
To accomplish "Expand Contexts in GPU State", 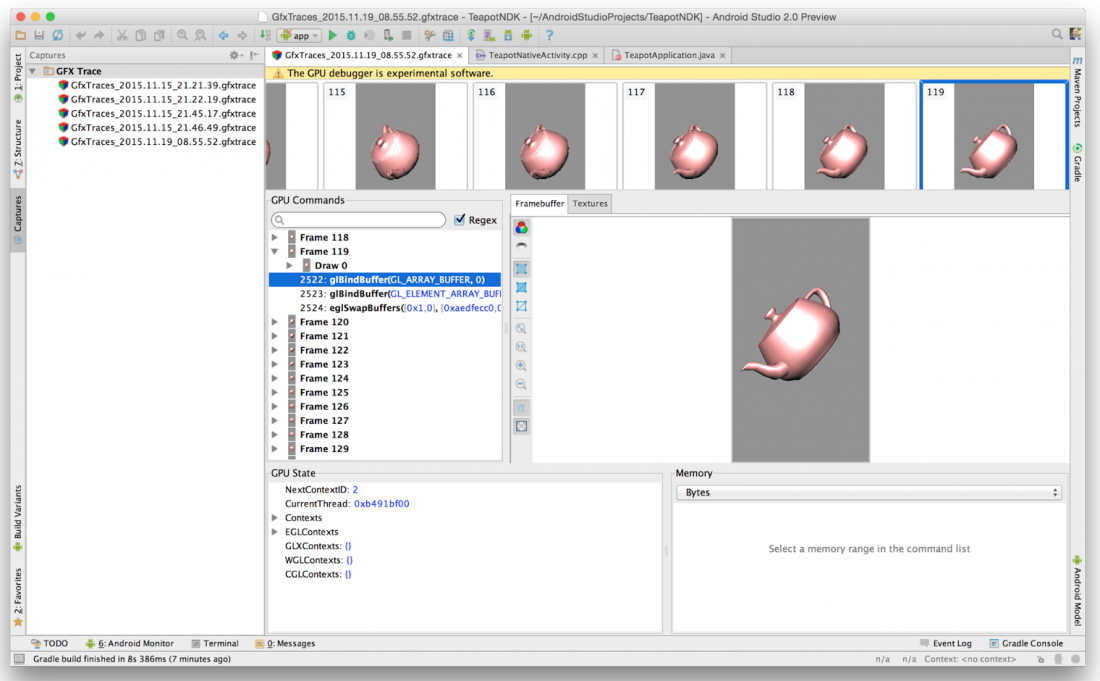I will (275, 518).
